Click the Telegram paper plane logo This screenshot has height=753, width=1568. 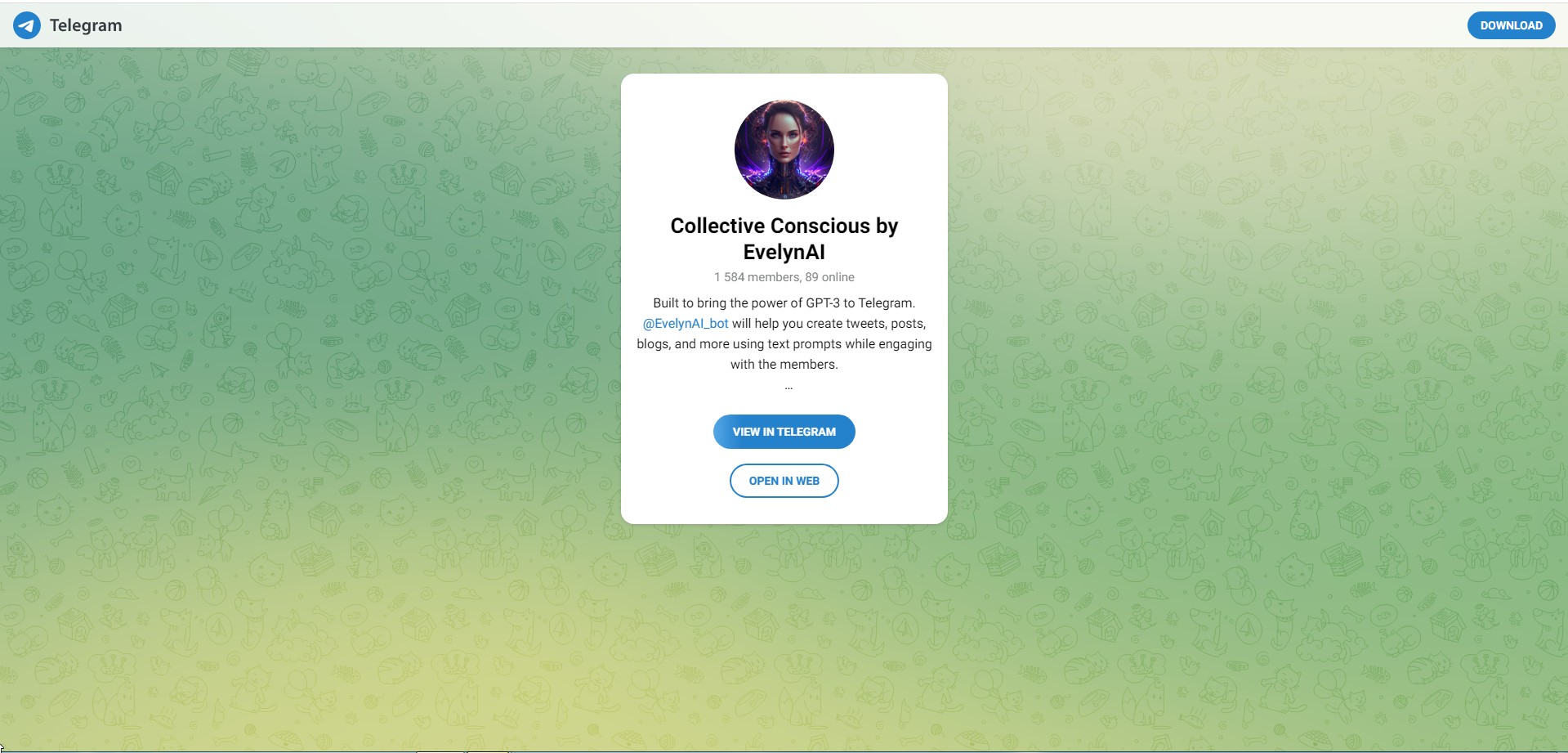[x=27, y=25]
